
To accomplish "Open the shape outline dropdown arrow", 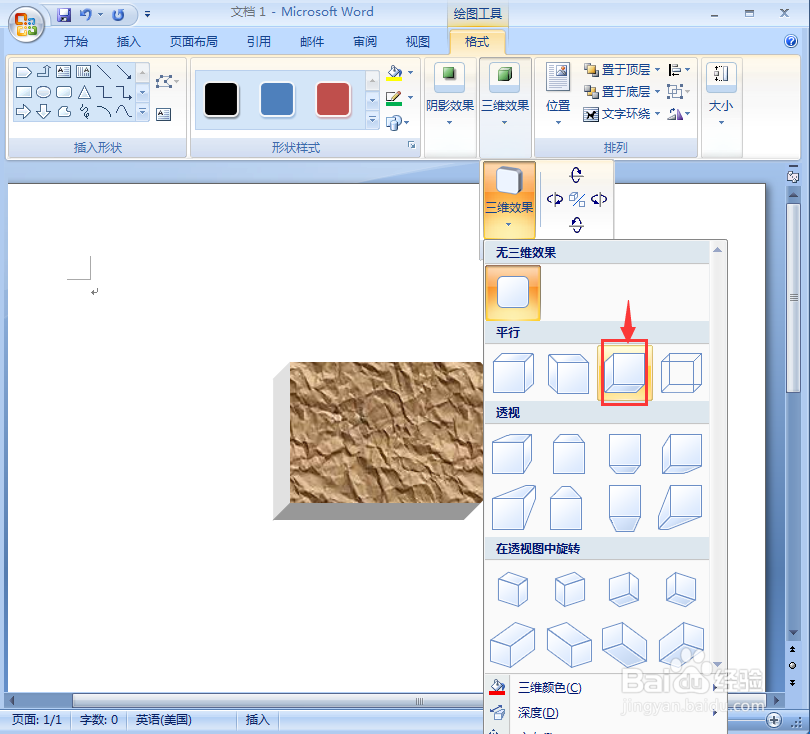I will coord(411,97).
